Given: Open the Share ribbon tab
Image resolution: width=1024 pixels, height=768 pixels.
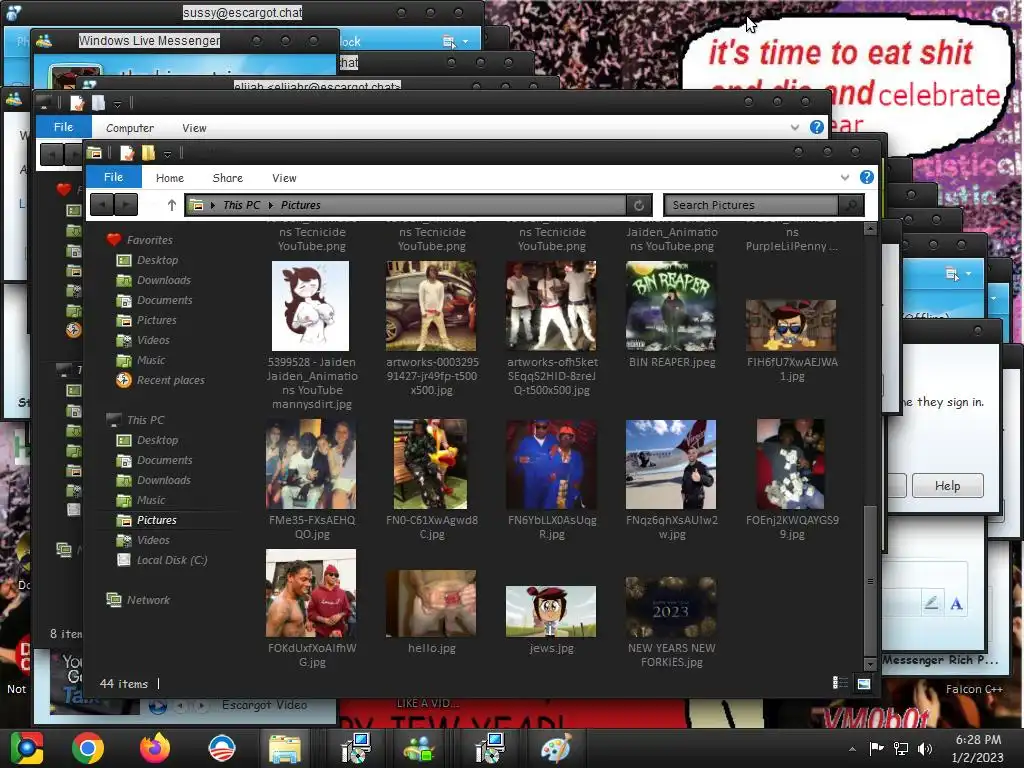Looking at the screenshot, I should 227,178.
